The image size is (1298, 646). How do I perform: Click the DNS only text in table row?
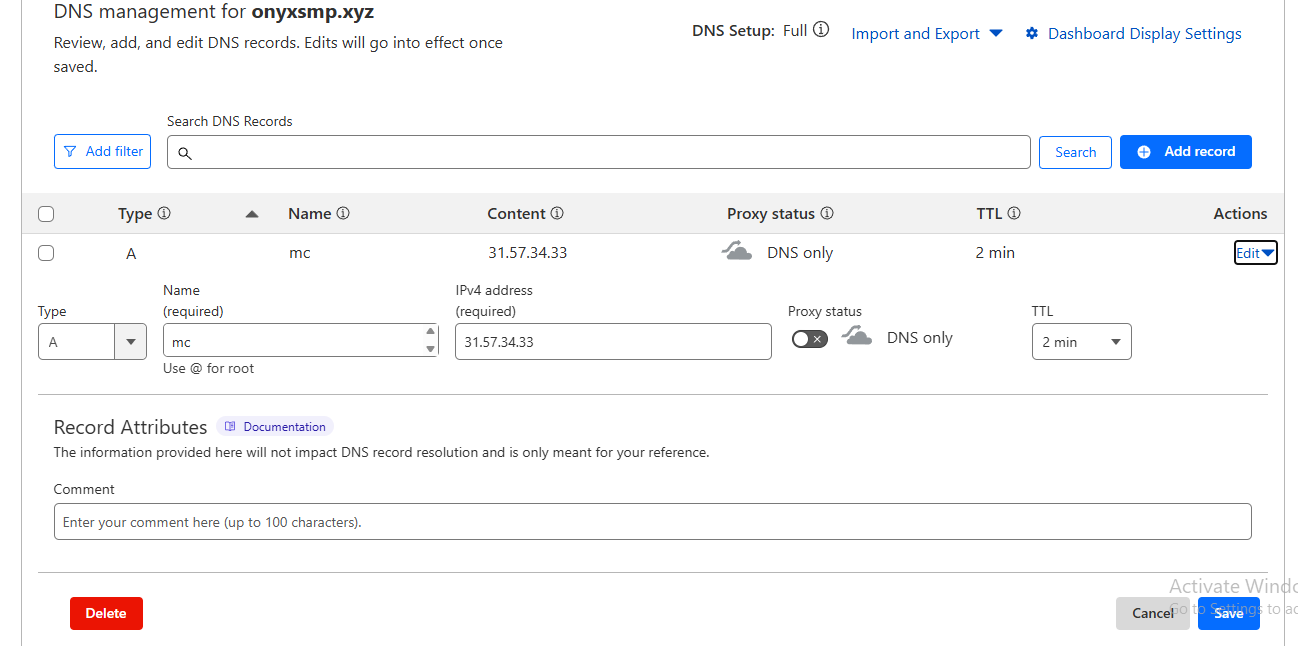click(x=800, y=253)
